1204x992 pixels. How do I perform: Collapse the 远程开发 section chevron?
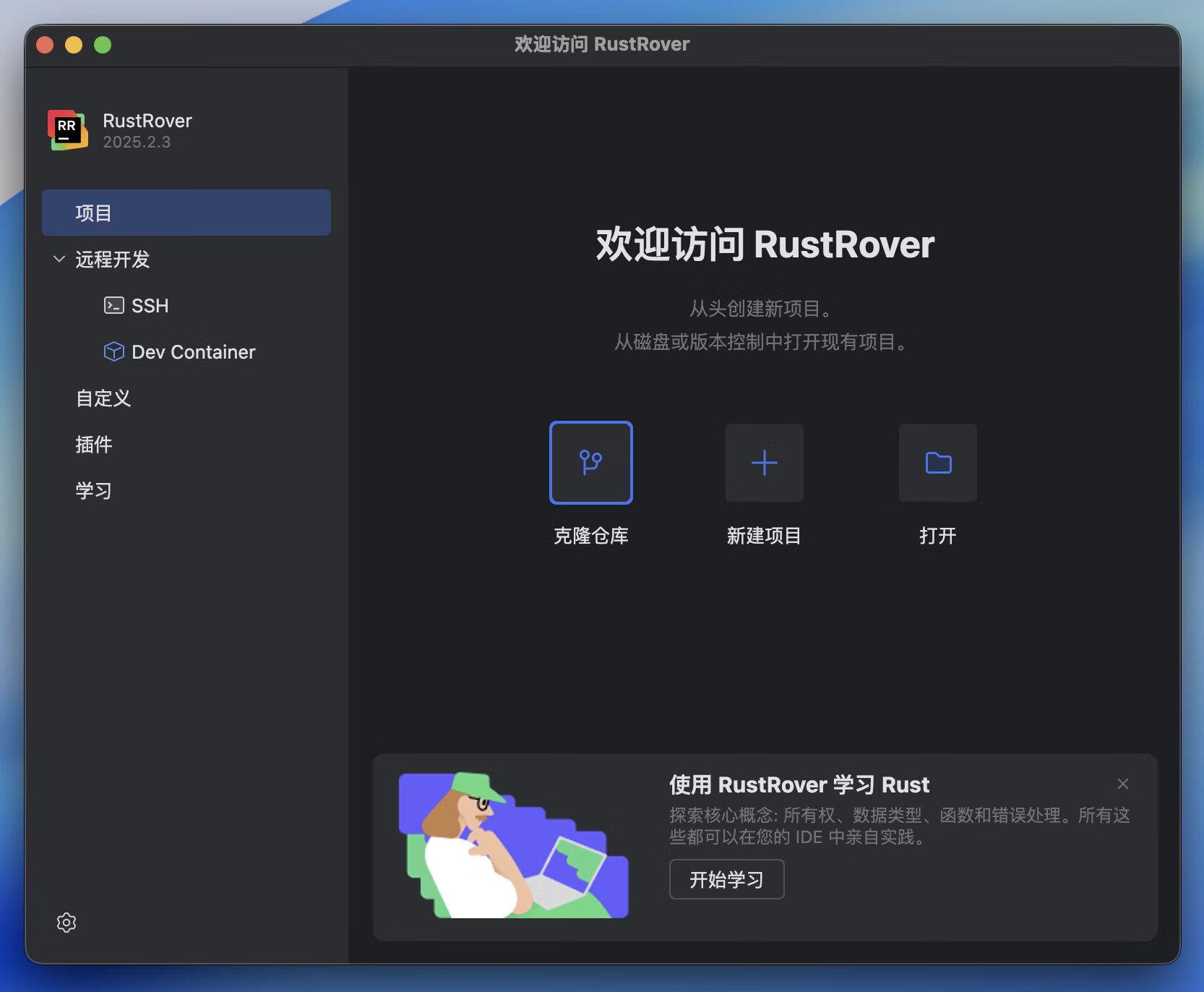(x=59, y=260)
